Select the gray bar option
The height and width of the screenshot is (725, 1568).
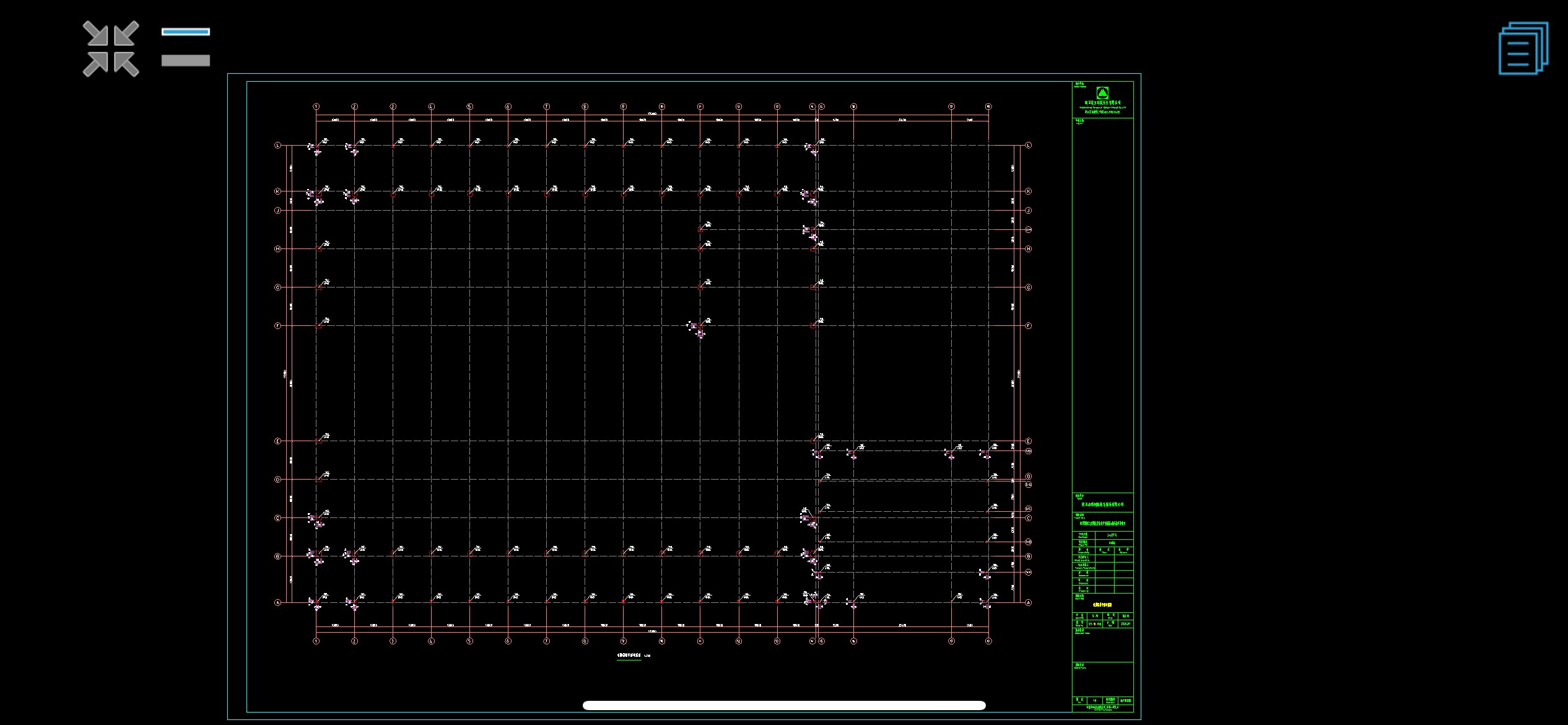coord(186,60)
